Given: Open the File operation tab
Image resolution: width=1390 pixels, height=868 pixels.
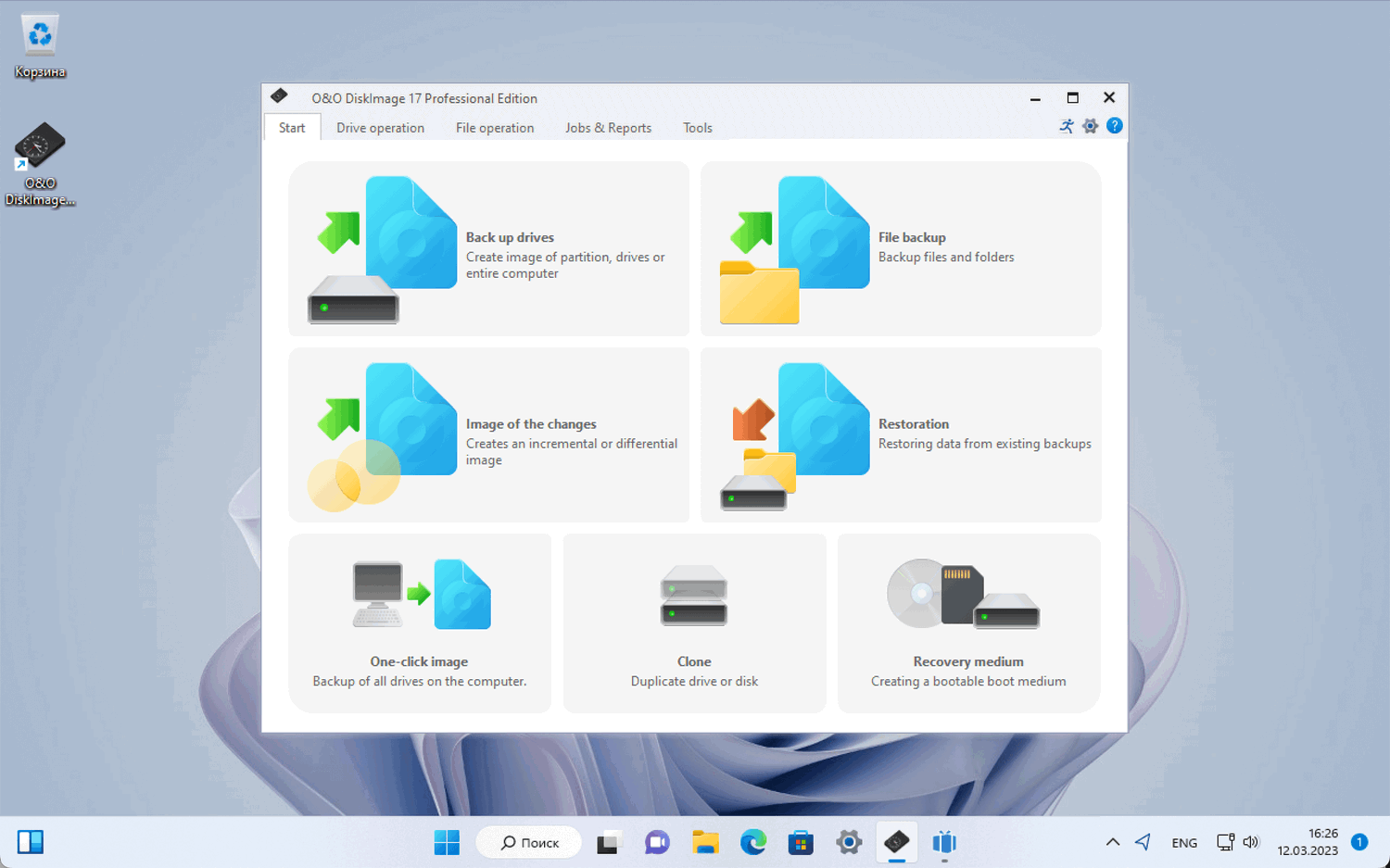Looking at the screenshot, I should click(494, 127).
